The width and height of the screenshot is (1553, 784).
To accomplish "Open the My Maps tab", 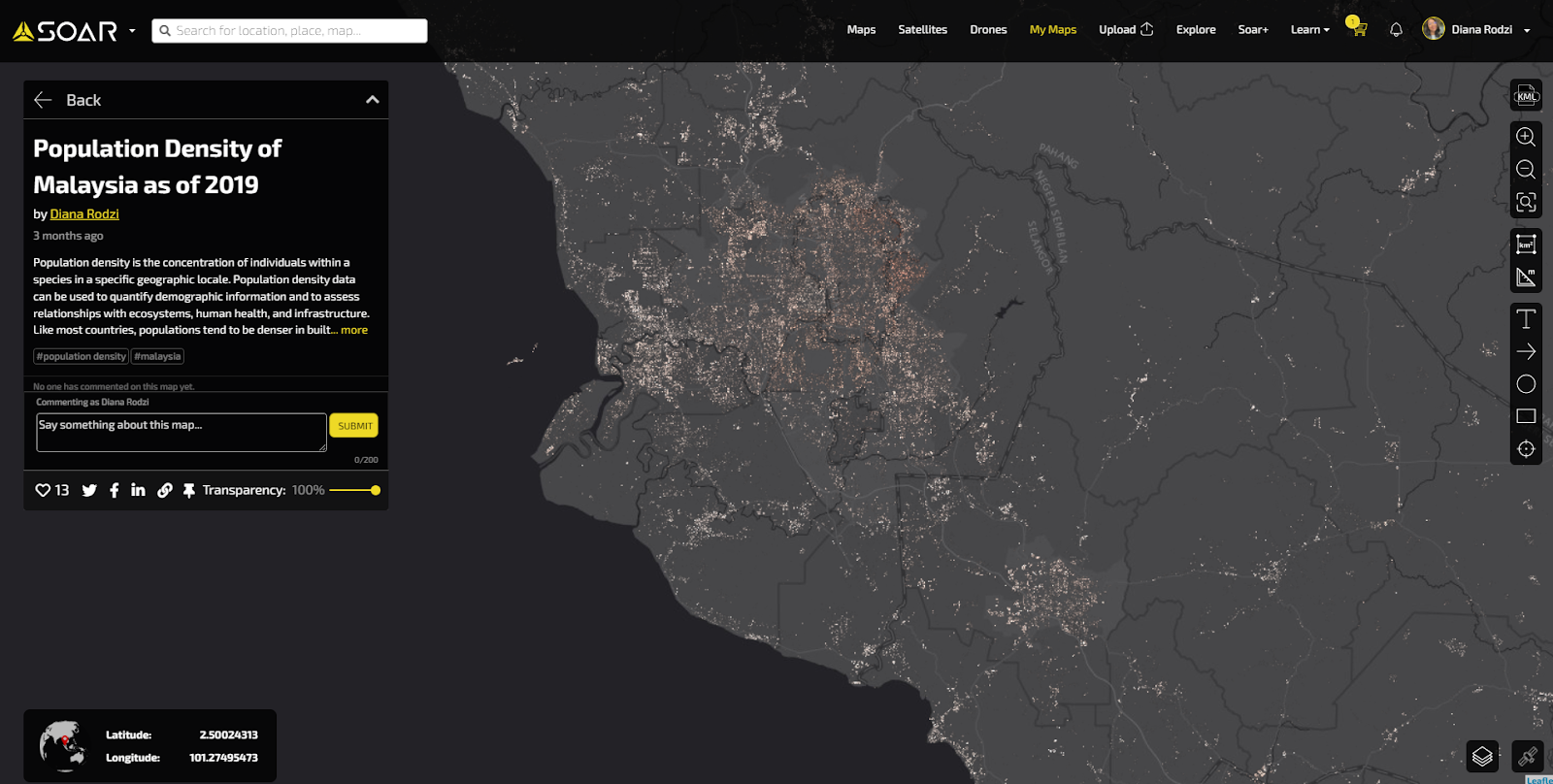I will (x=1052, y=30).
